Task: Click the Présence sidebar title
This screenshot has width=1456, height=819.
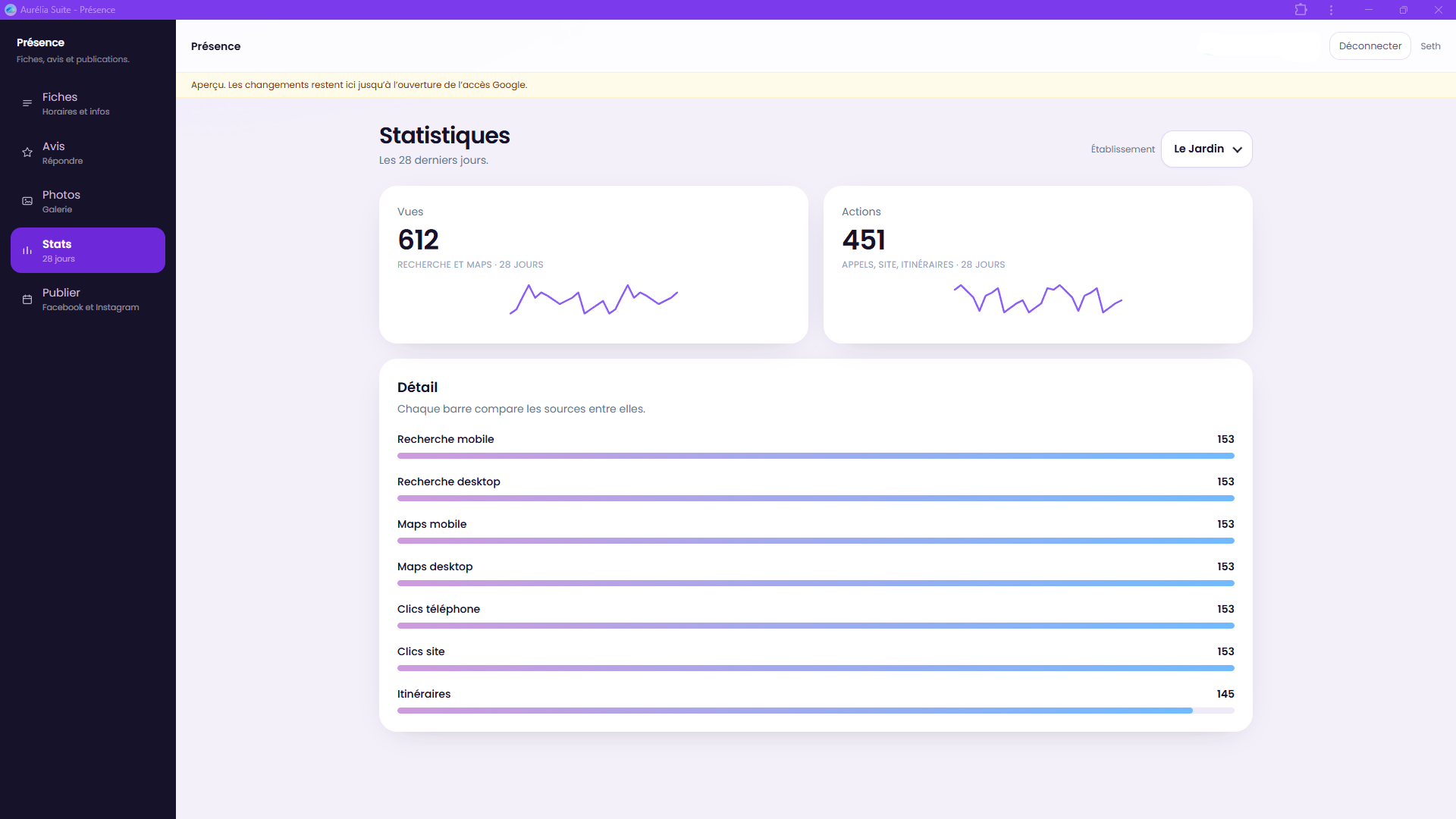Action: click(x=40, y=42)
